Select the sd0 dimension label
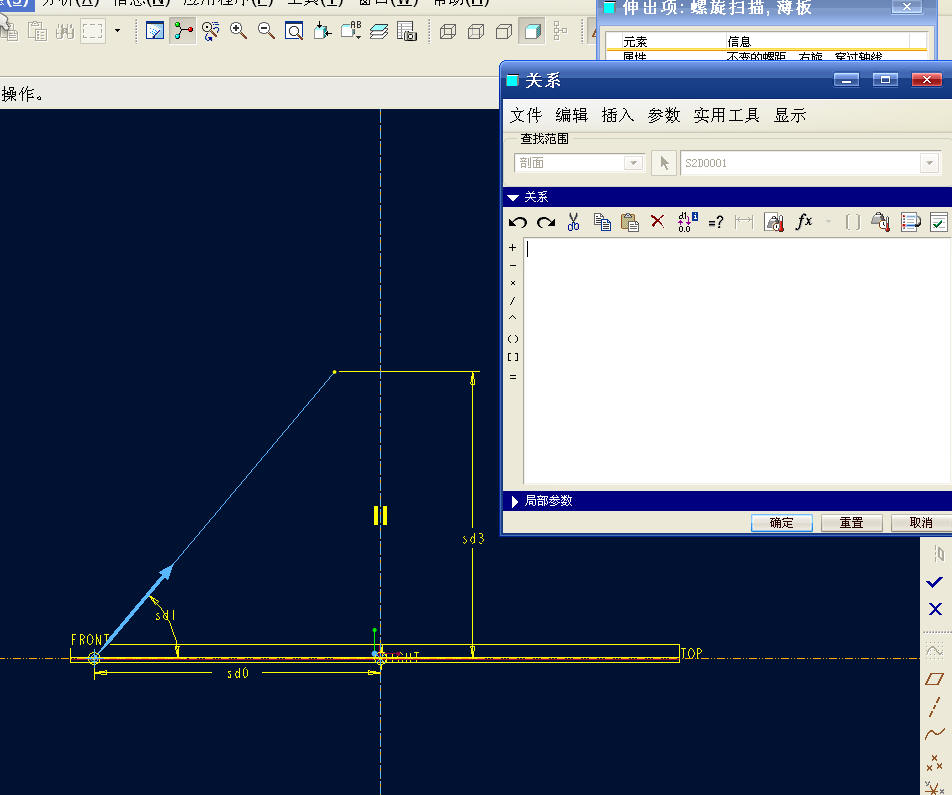The width and height of the screenshot is (952, 795). pos(237,674)
